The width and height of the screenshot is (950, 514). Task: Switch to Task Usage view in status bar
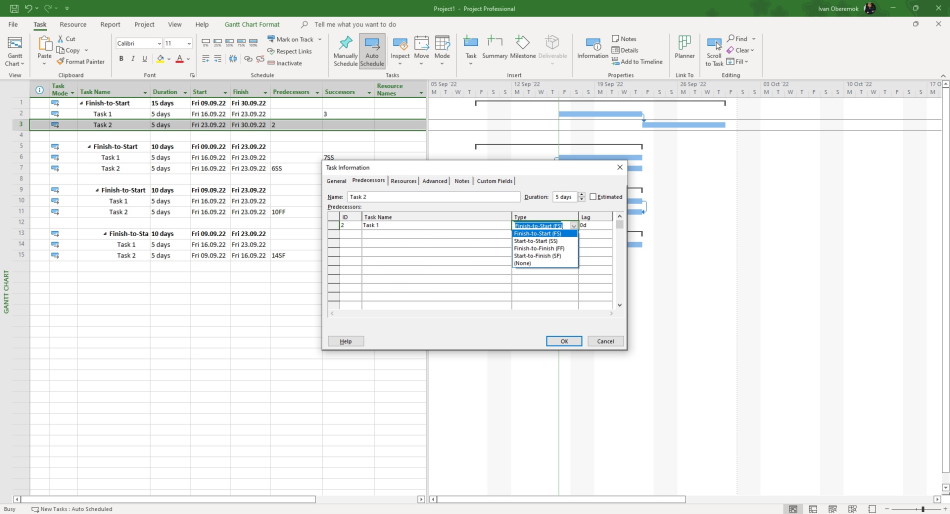[812, 509]
